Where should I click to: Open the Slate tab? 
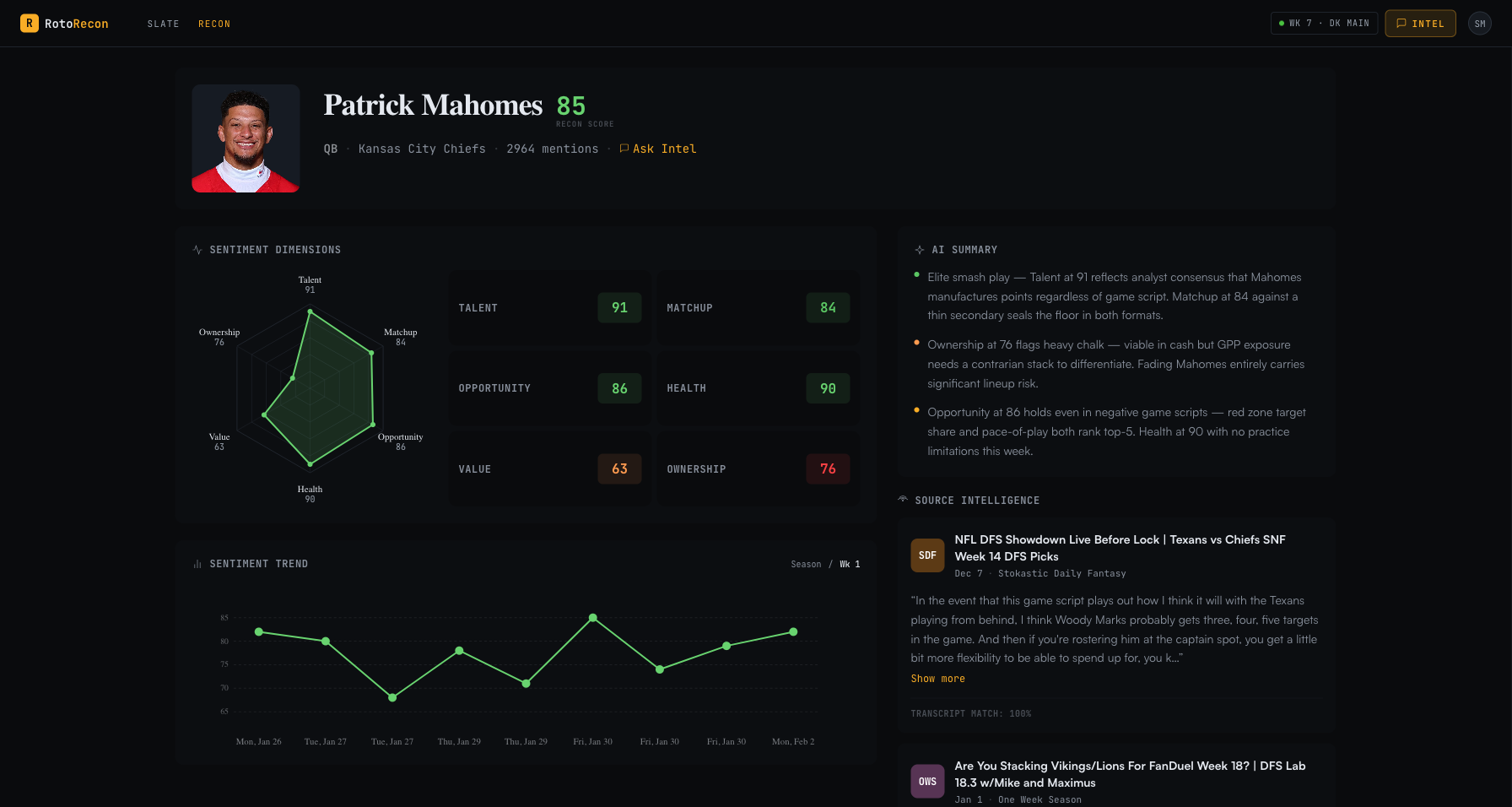click(163, 24)
